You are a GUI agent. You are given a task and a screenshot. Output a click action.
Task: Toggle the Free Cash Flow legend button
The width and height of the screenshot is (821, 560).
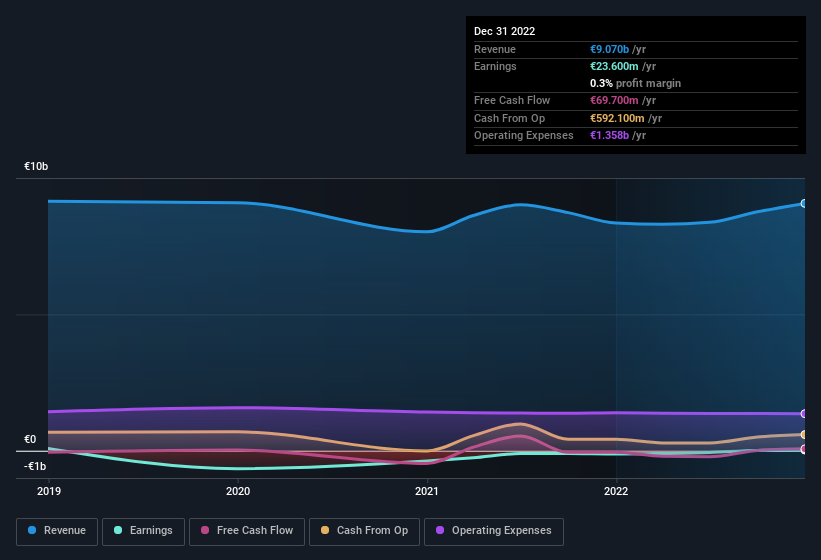tap(247, 531)
